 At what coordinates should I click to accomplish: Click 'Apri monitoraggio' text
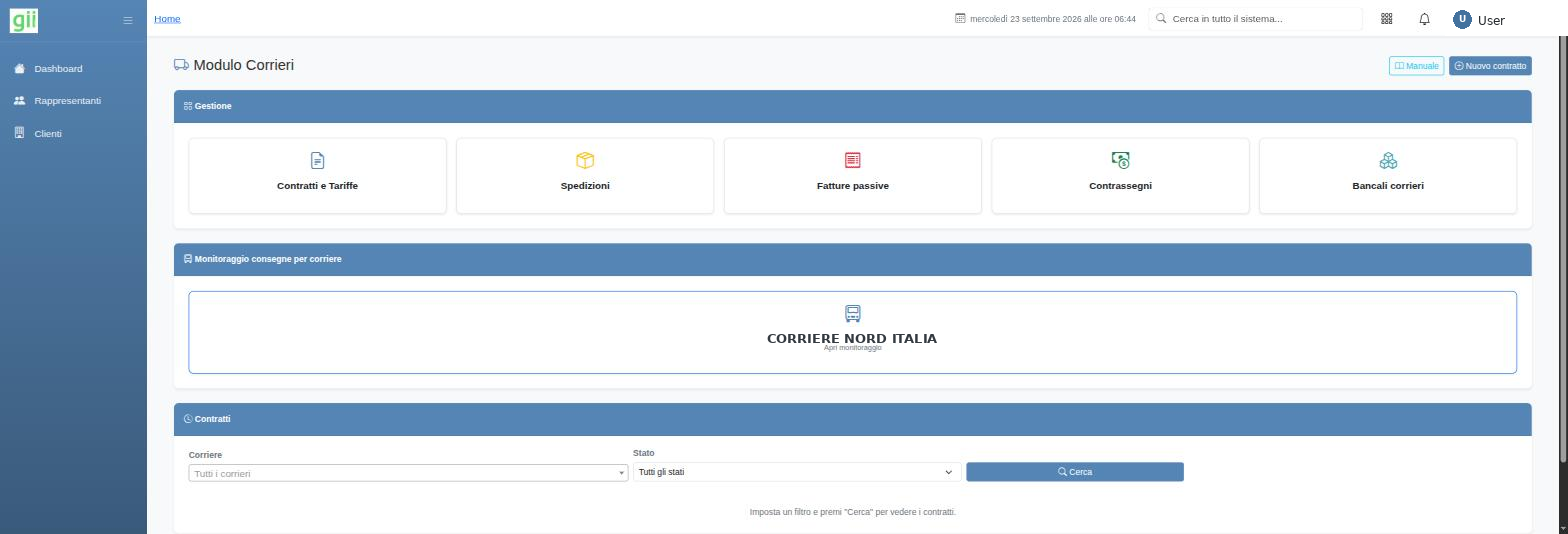coord(853,348)
